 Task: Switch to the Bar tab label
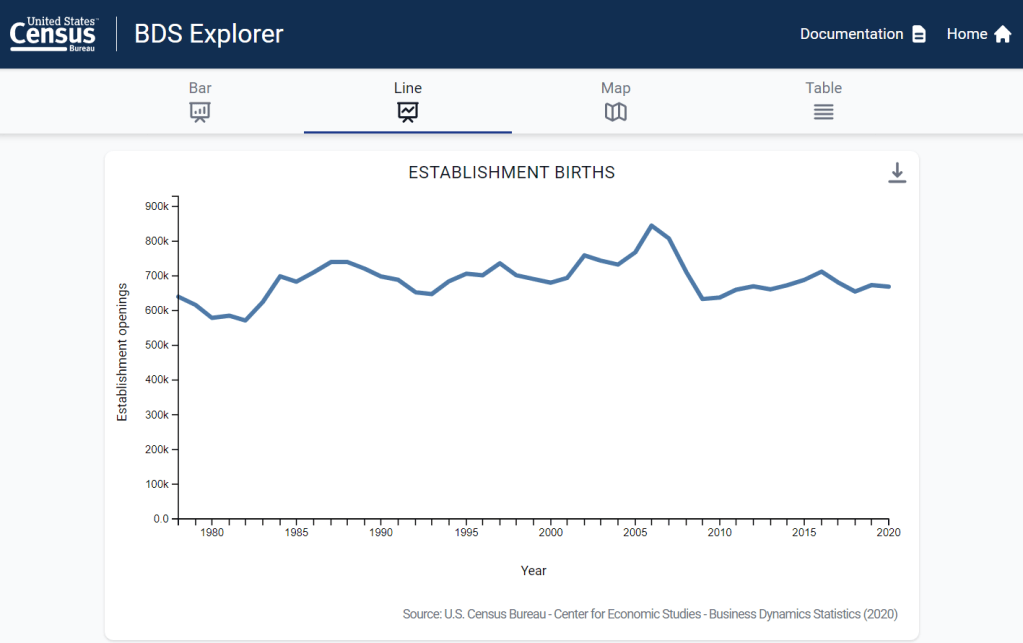point(200,88)
